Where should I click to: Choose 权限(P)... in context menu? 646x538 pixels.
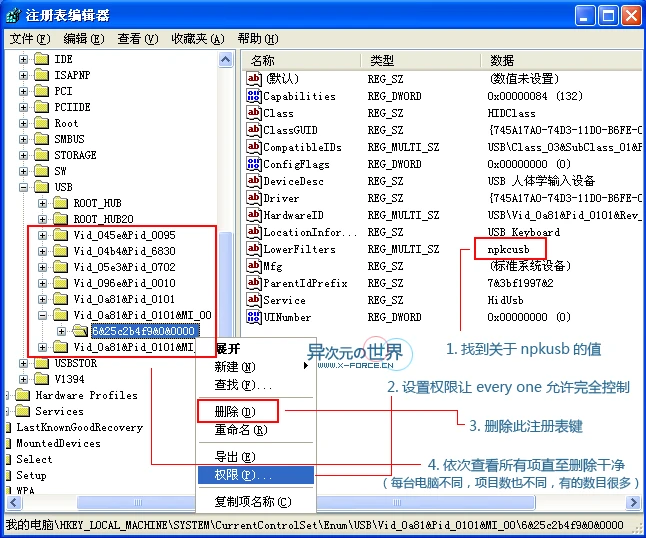pyautogui.click(x=256, y=475)
